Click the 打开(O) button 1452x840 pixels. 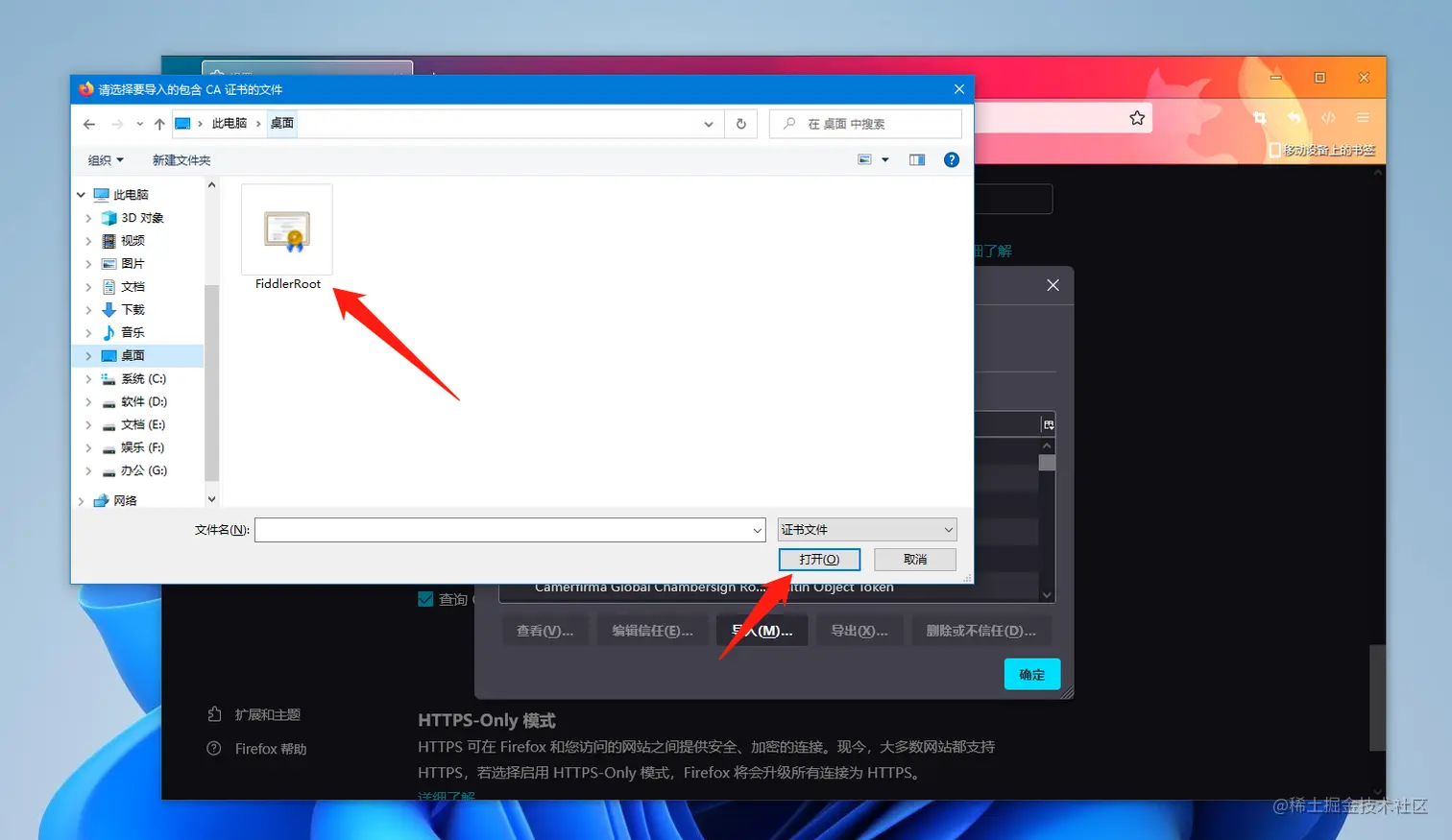click(819, 560)
